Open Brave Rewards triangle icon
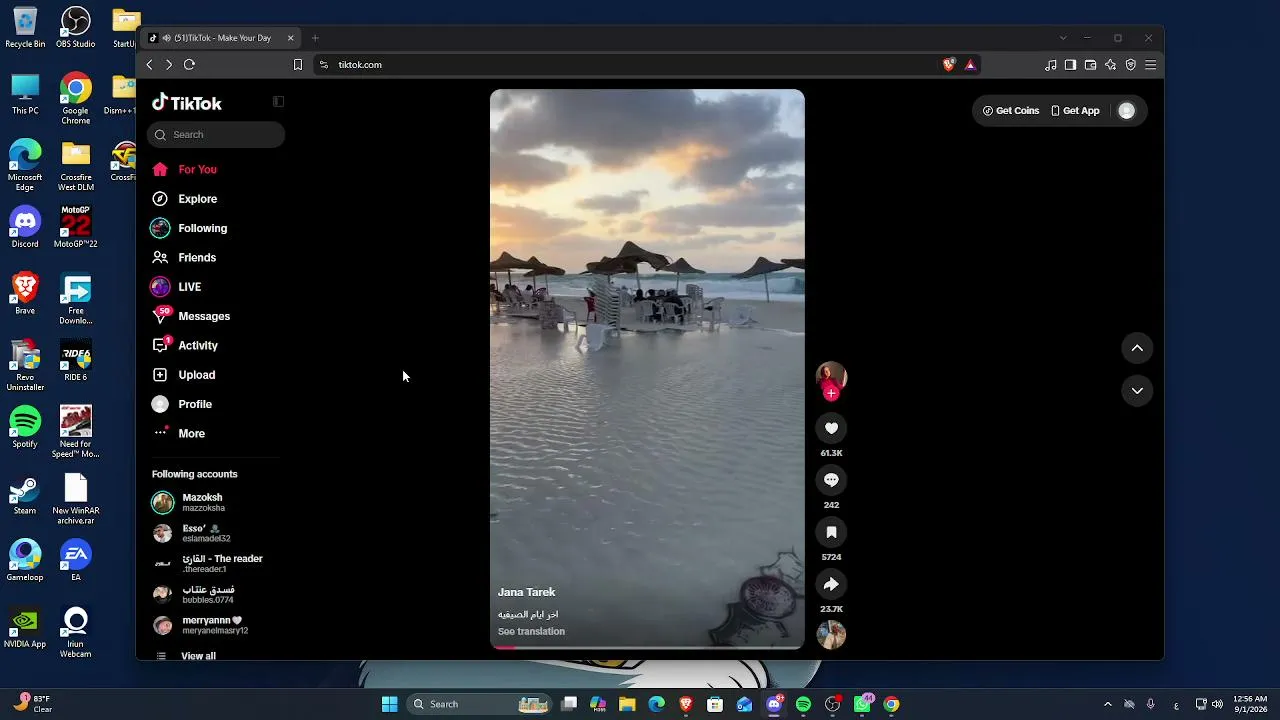Viewport: 1280px width, 720px height. tap(970, 65)
